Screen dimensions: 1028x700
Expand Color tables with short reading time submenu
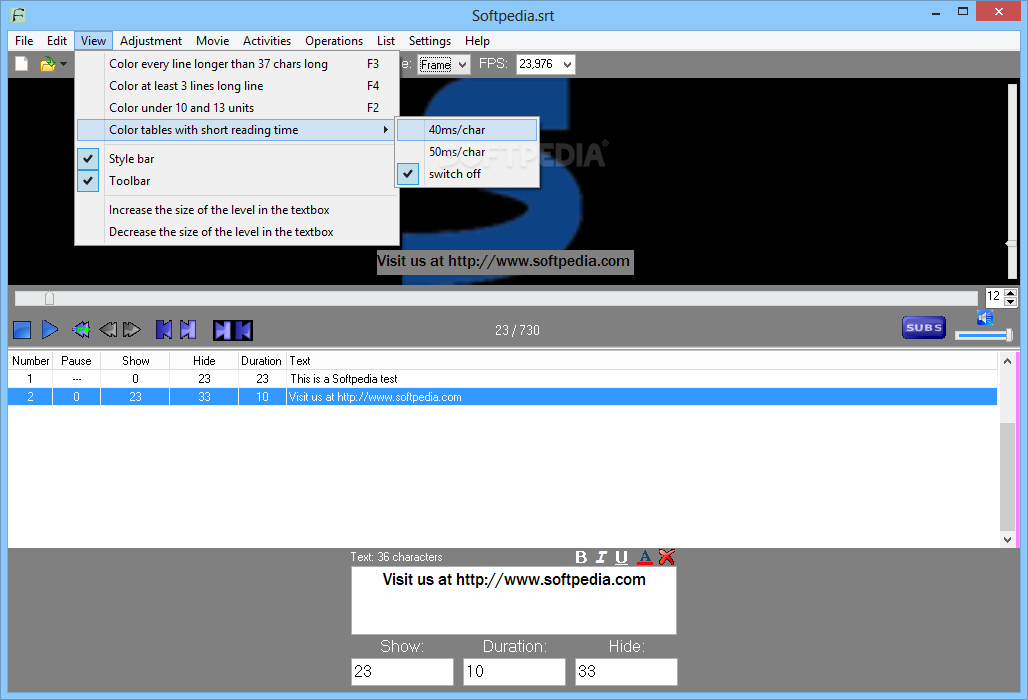point(236,130)
